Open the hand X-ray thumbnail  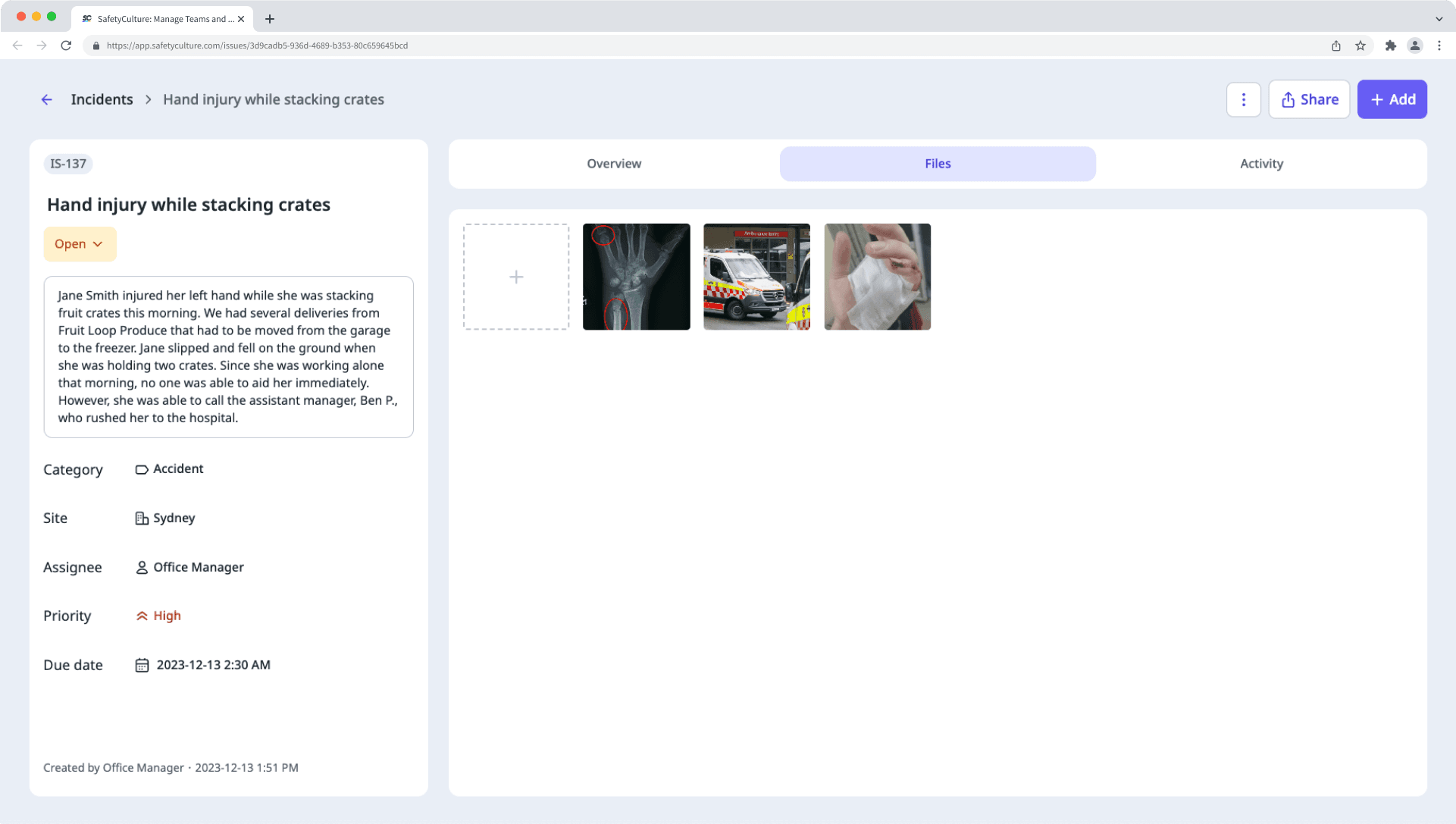click(x=636, y=277)
